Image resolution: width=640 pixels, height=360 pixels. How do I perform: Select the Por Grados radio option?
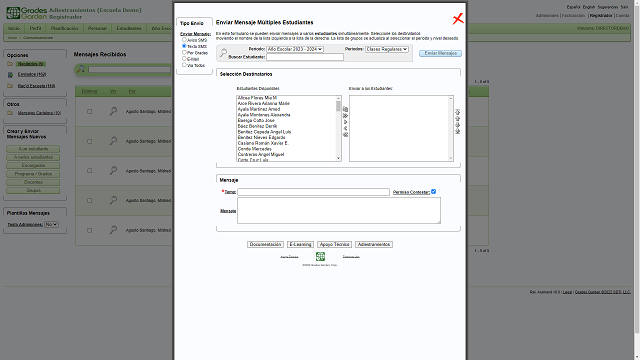[x=184, y=52]
